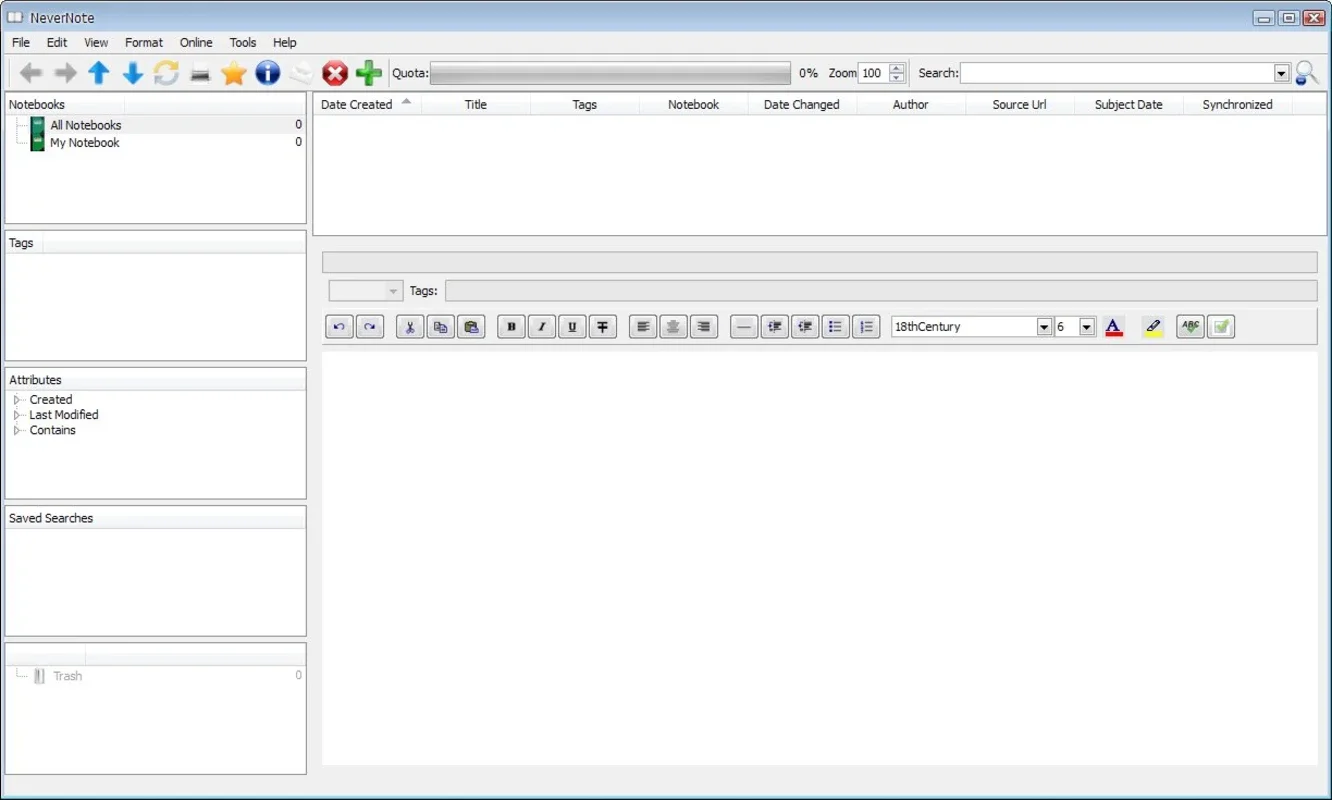Toggle bold formatting

pos(511,327)
